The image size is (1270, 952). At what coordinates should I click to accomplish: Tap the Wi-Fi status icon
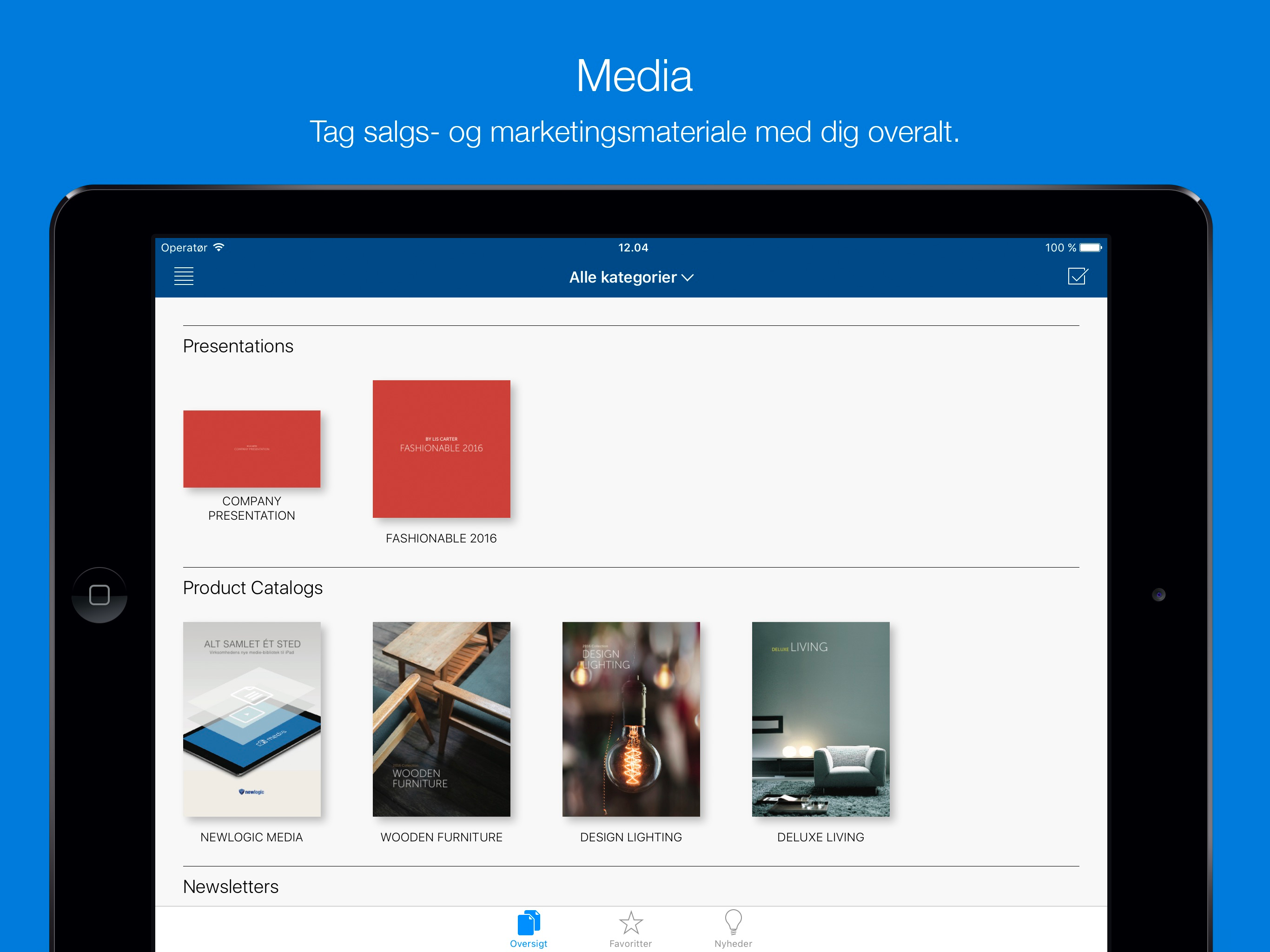[x=219, y=247]
